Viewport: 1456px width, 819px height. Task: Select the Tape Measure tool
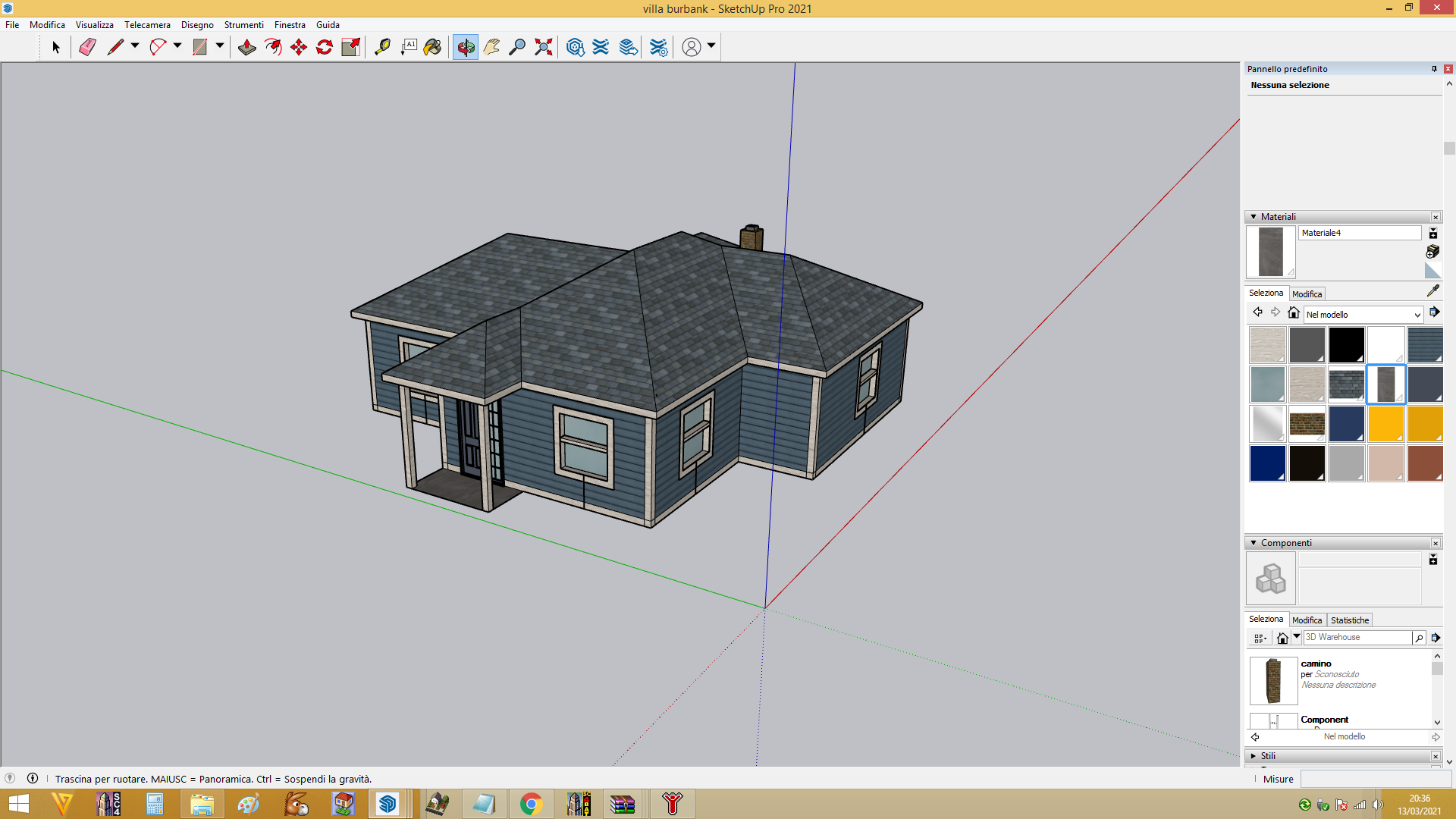382,47
